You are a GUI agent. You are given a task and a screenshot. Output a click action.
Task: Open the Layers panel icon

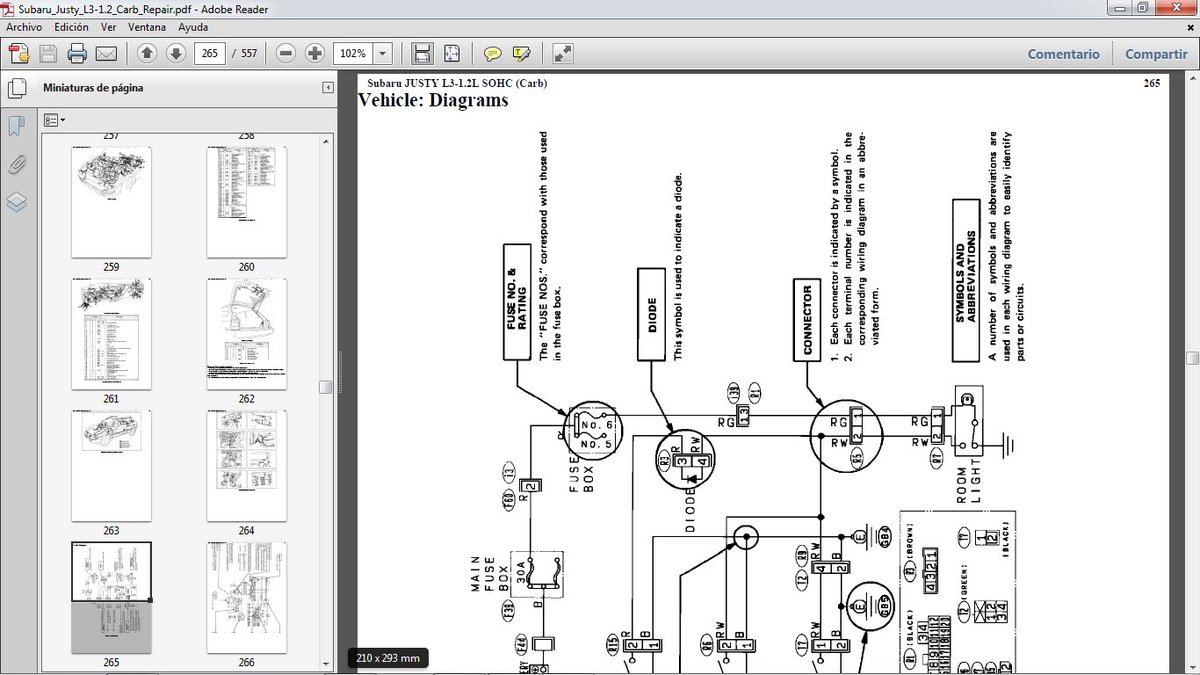pyautogui.click(x=17, y=201)
